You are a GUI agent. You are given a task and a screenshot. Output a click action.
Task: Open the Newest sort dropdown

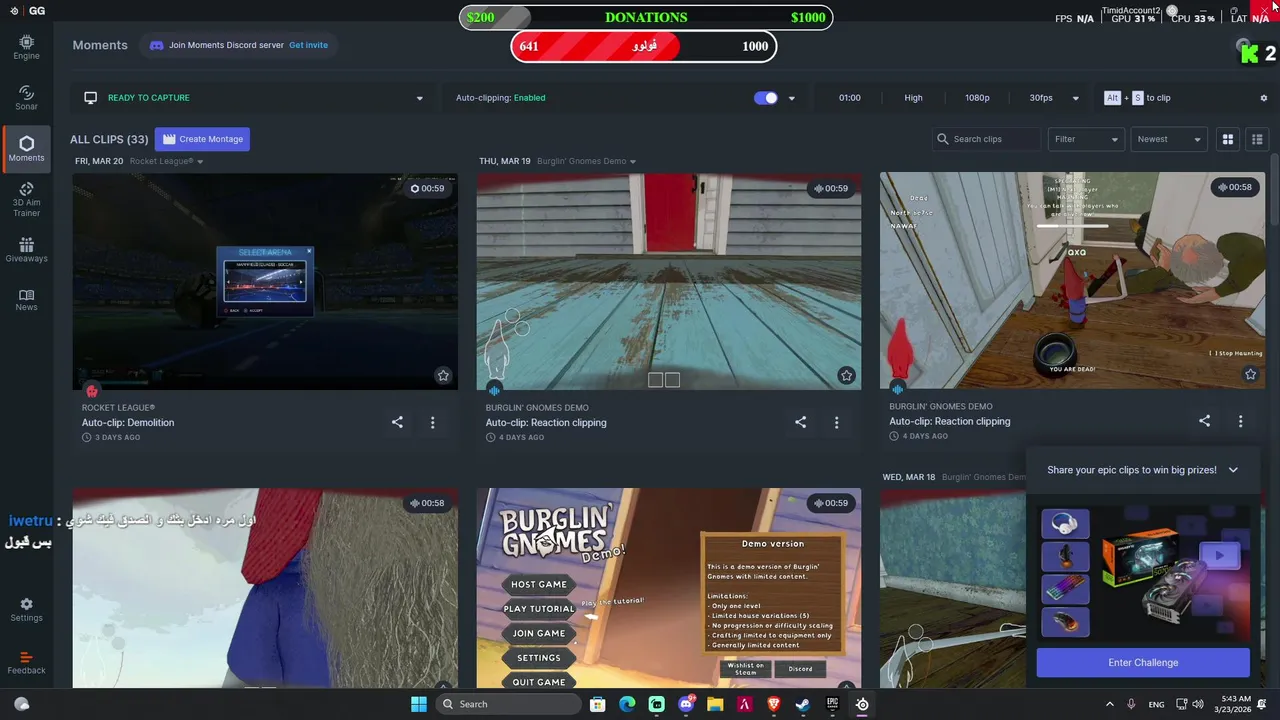1169,139
